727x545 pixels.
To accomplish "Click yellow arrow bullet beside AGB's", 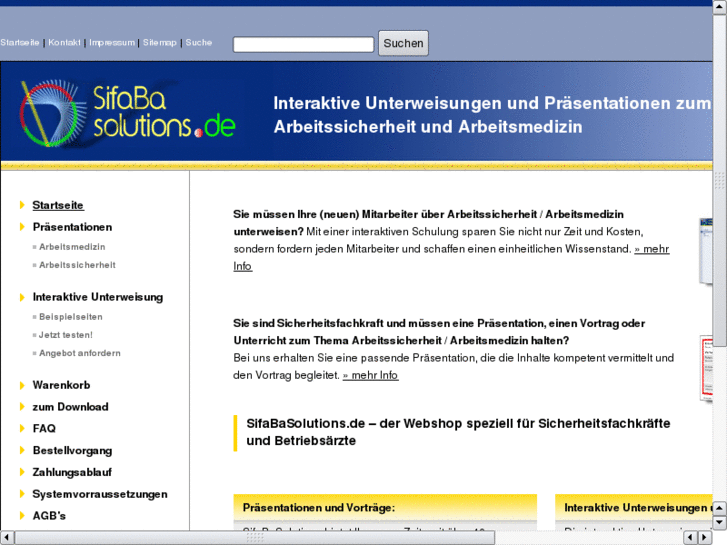I will 22,515.
